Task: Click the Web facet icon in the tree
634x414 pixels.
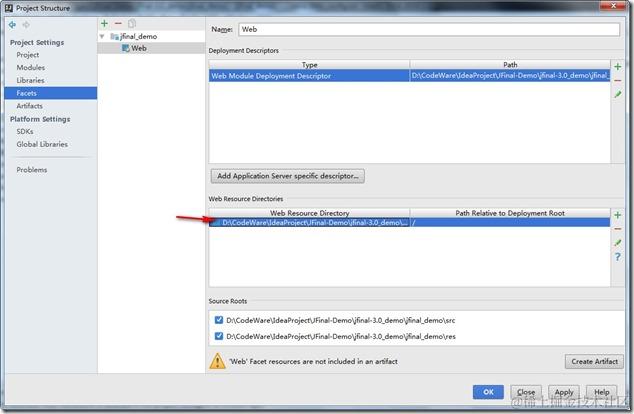Action: click(126, 48)
